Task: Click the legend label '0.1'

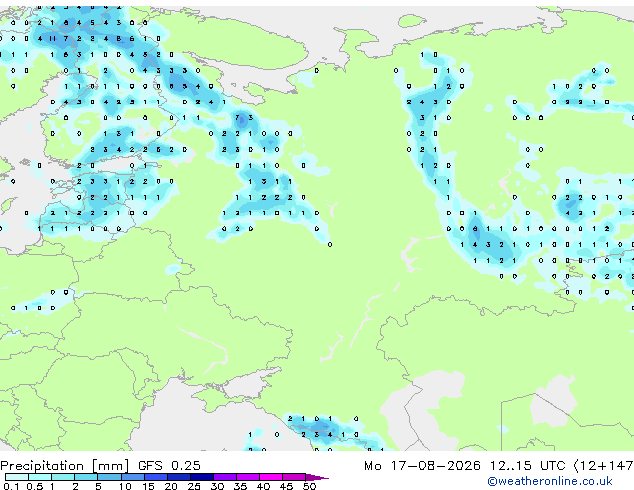Action: (x=11, y=486)
